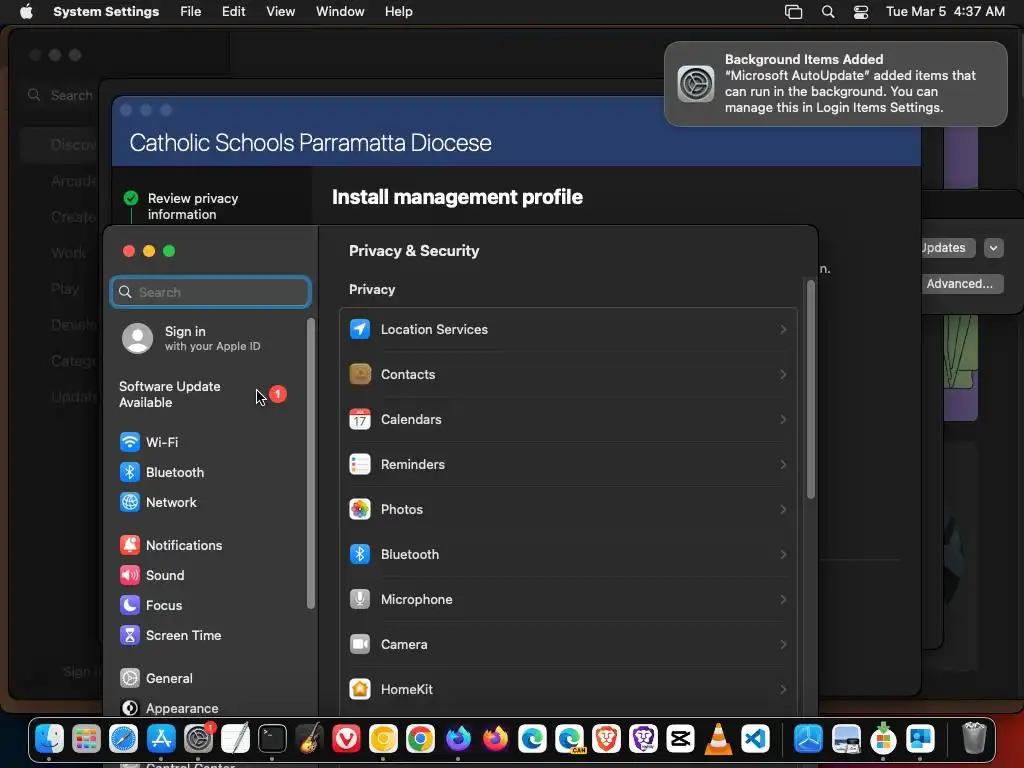Open Spotlight search in menu bar

pos(827,12)
